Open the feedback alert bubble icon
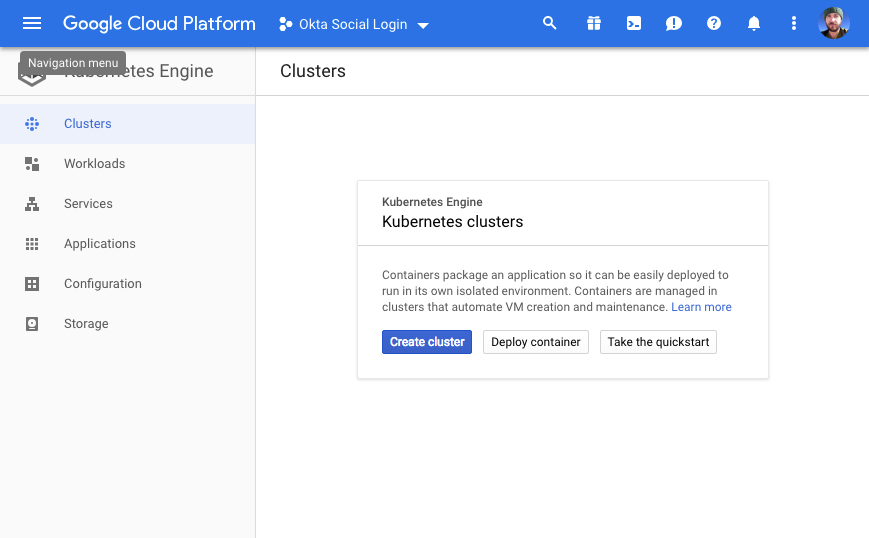869x538 pixels. pos(674,23)
